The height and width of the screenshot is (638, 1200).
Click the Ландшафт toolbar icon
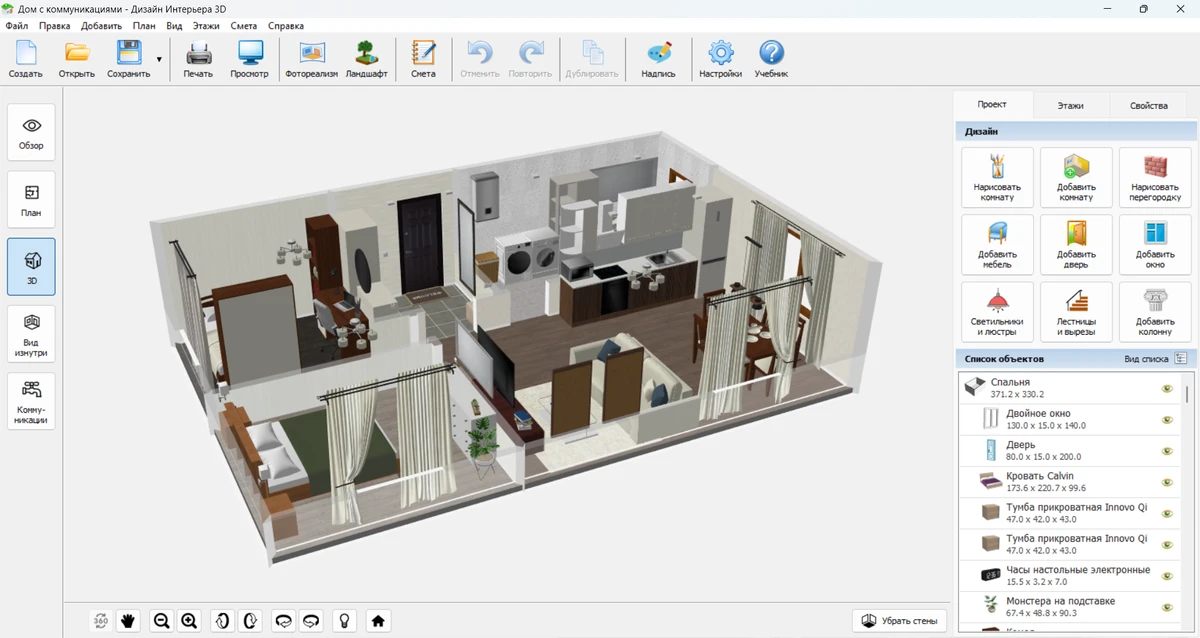tap(366, 59)
